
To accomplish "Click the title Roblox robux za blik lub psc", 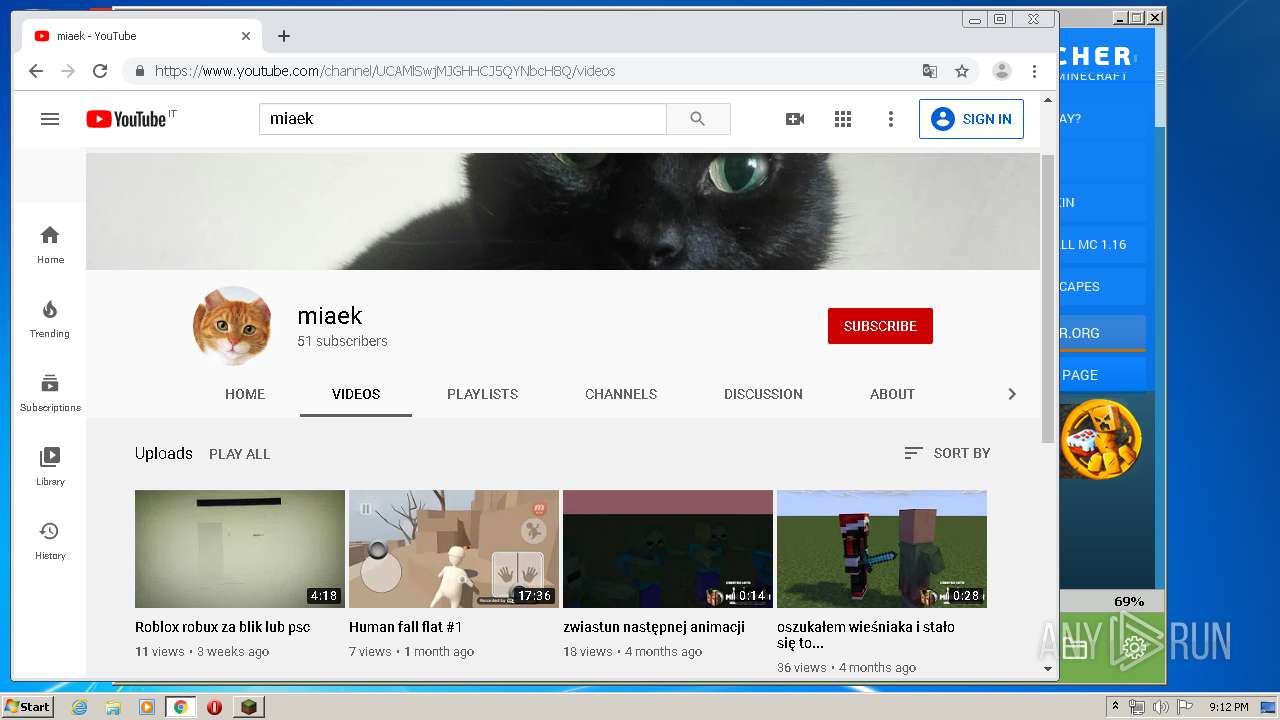I will [x=223, y=627].
